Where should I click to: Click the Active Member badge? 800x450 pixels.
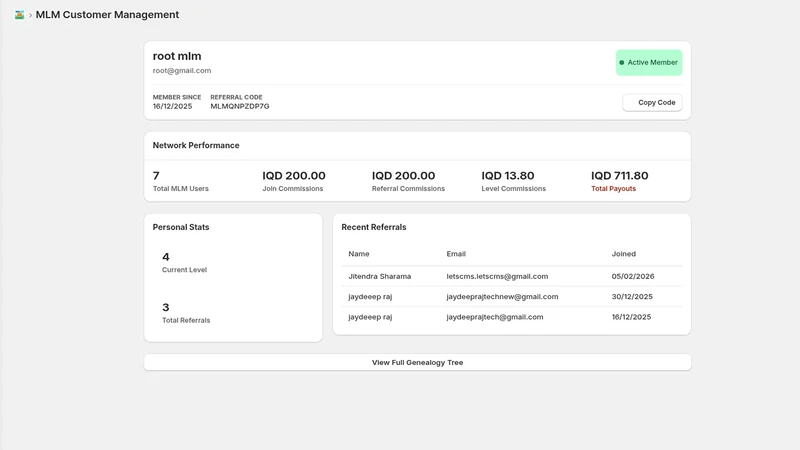[649, 62]
